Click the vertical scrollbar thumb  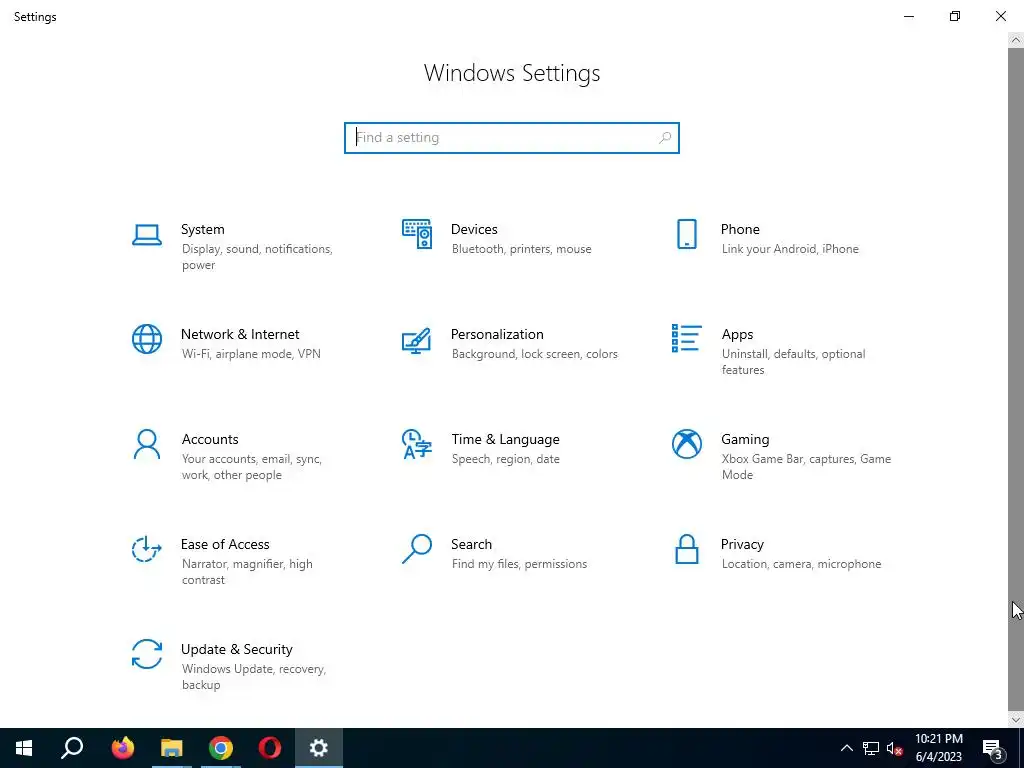coord(1016,378)
